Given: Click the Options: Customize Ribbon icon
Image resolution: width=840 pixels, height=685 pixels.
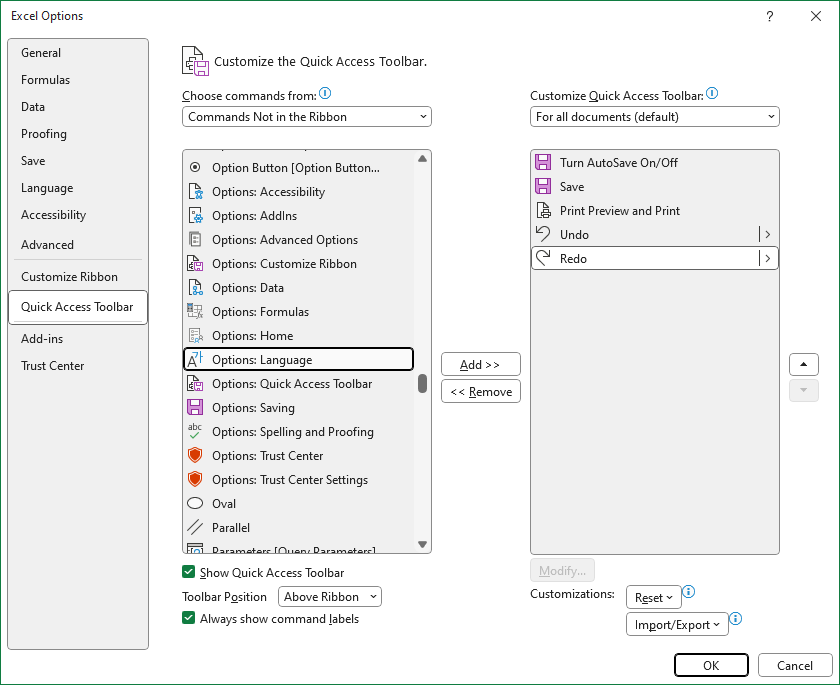Looking at the screenshot, I should pos(195,264).
